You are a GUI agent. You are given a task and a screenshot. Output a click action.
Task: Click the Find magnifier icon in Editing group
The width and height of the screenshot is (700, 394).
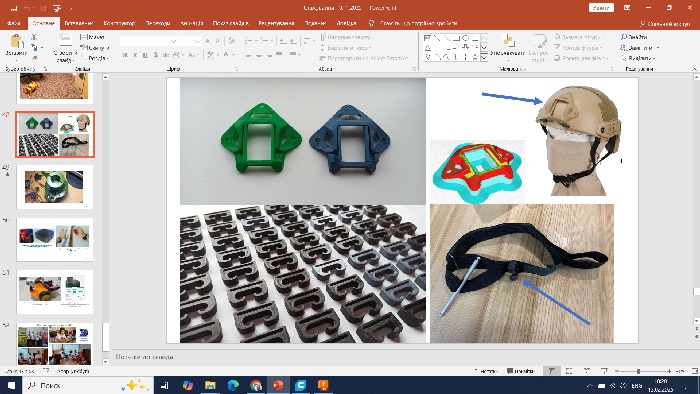tap(624, 37)
